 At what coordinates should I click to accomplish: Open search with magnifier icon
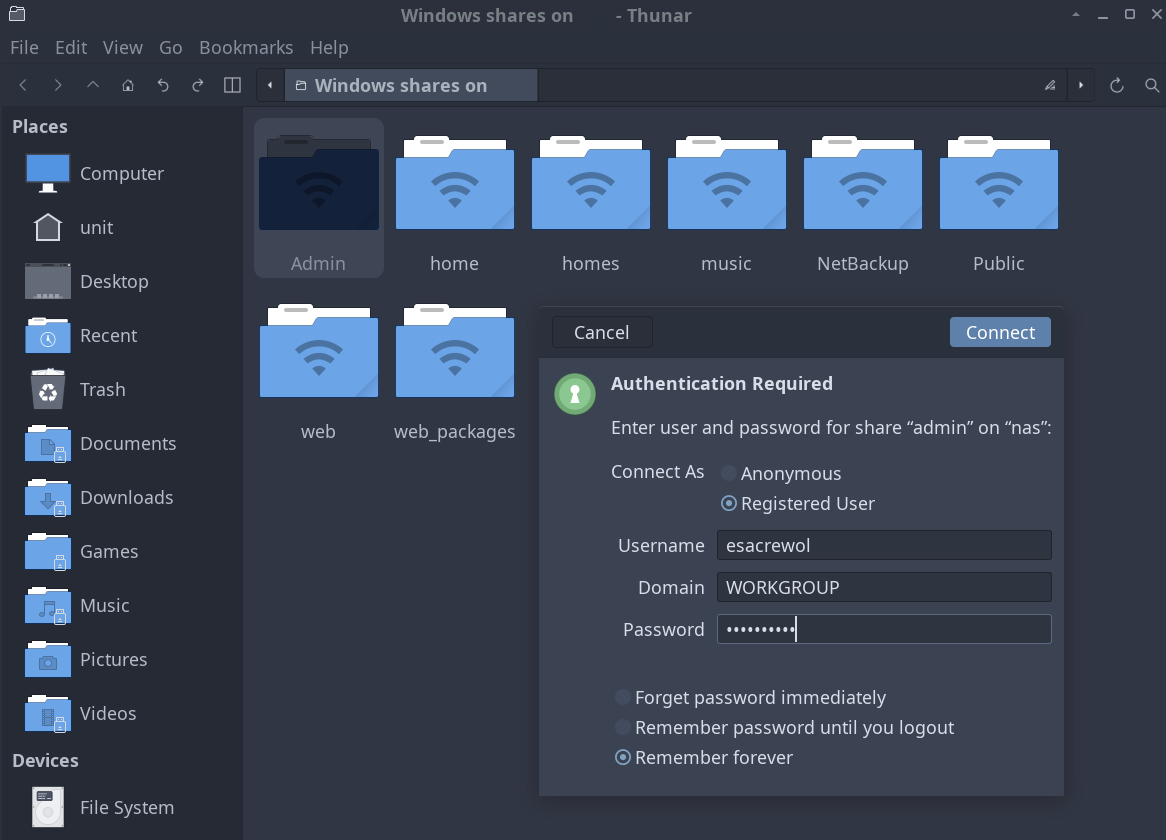point(1152,85)
